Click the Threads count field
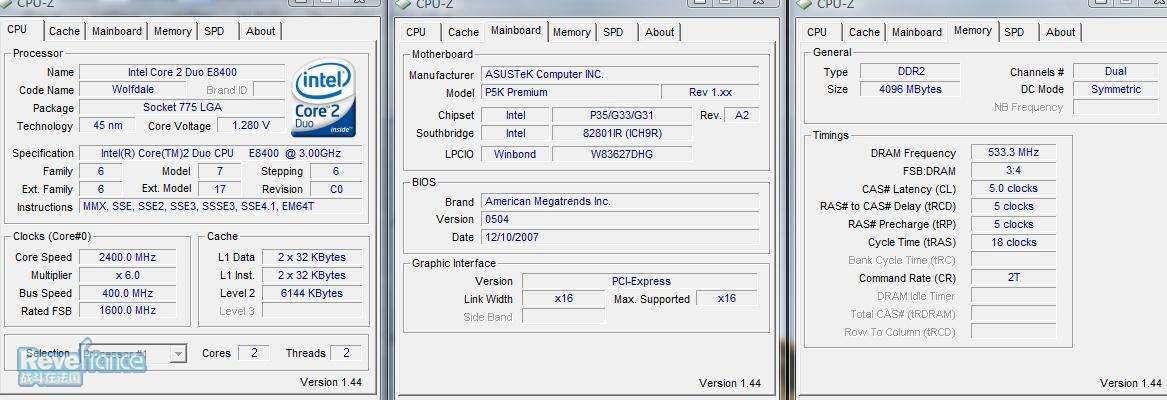 coord(346,353)
